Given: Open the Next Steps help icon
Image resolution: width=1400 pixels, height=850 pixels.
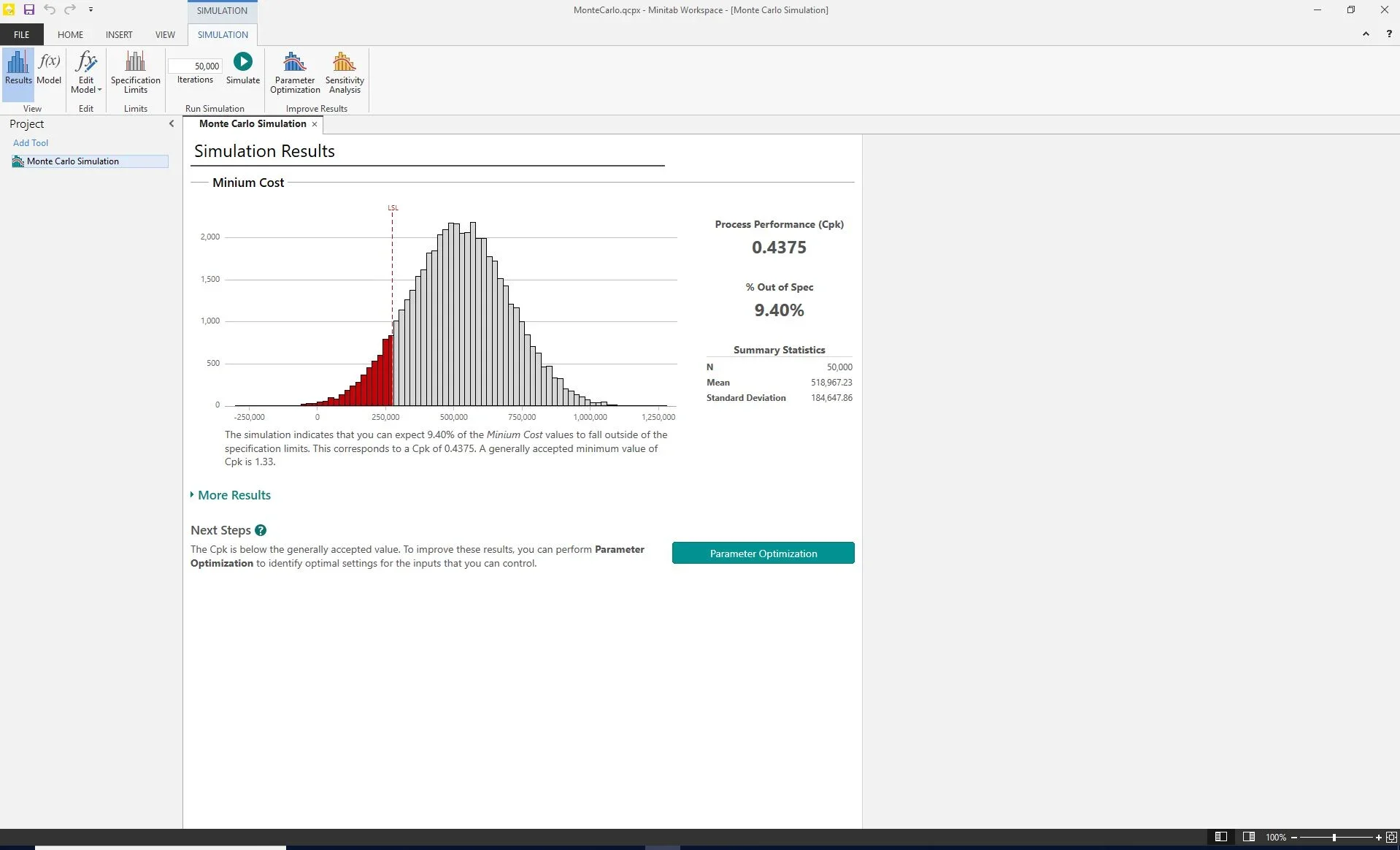Looking at the screenshot, I should pos(261,530).
